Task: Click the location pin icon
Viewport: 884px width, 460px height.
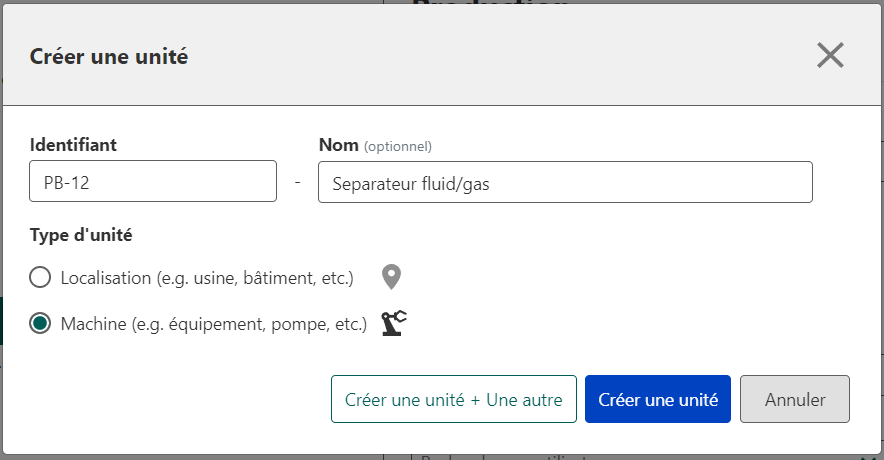Action: tap(392, 277)
